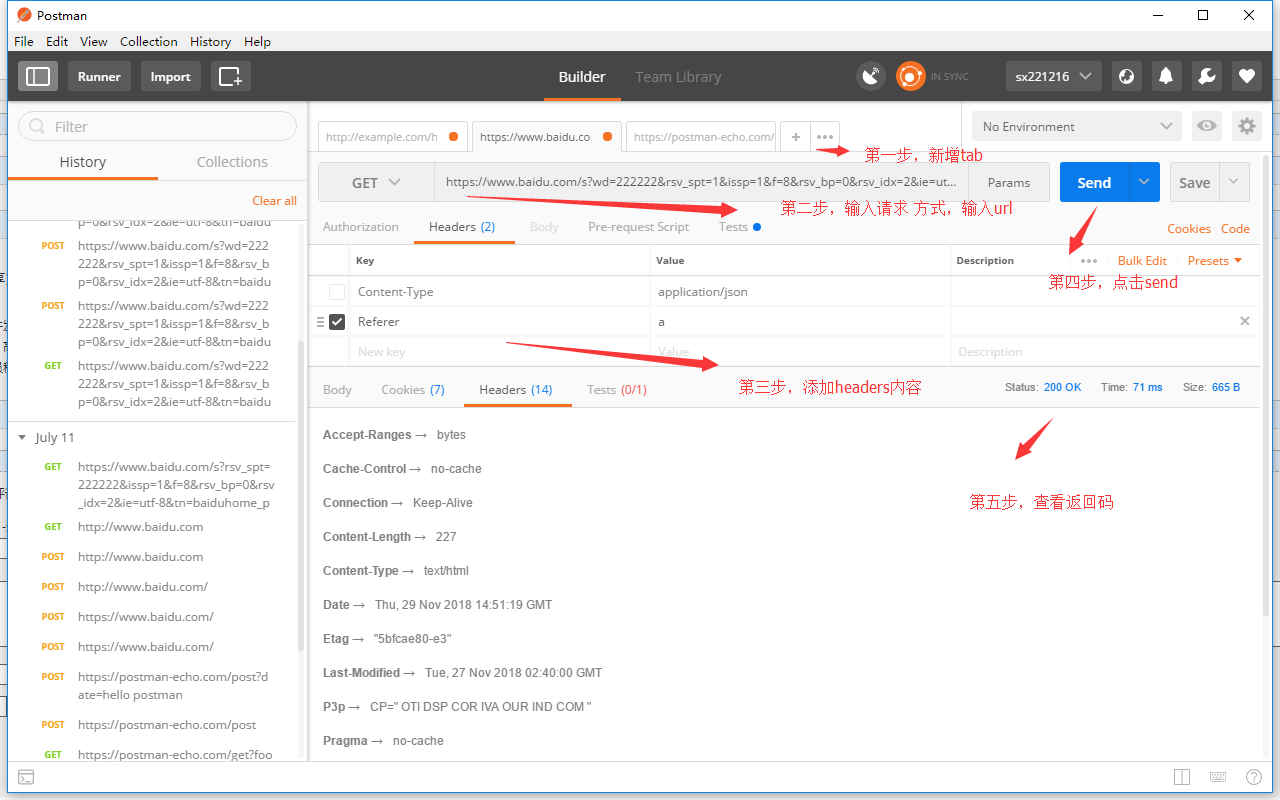
Task: Click the orange sync status icon
Action: click(910, 76)
